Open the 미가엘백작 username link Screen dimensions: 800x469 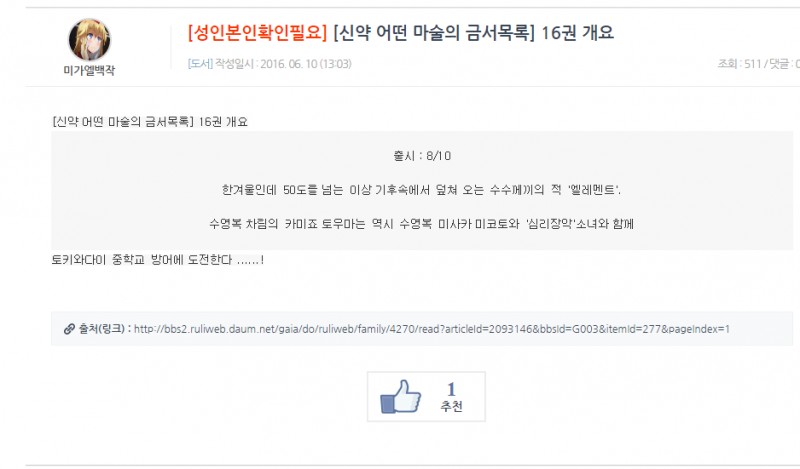point(89,70)
